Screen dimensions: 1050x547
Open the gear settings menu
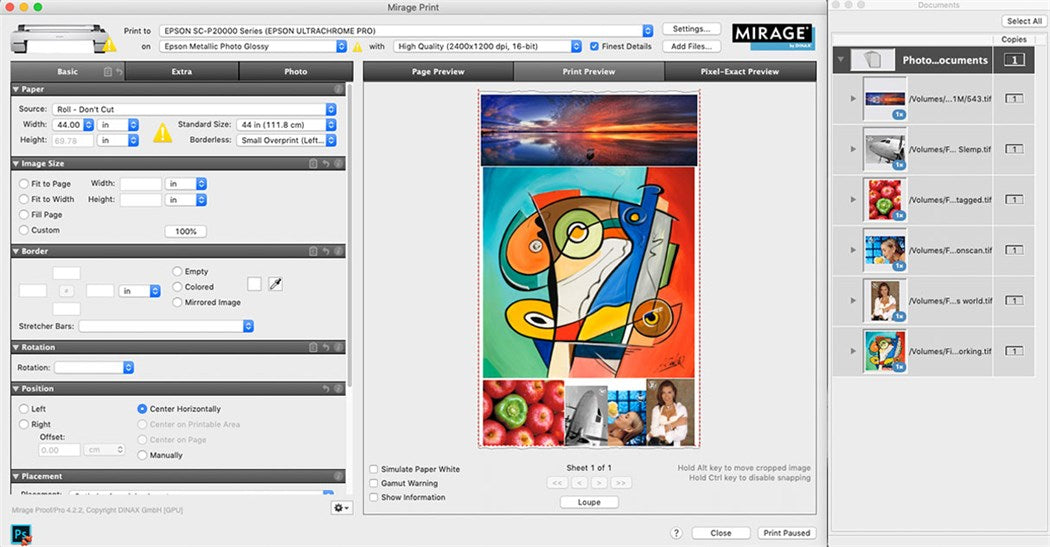(341, 508)
